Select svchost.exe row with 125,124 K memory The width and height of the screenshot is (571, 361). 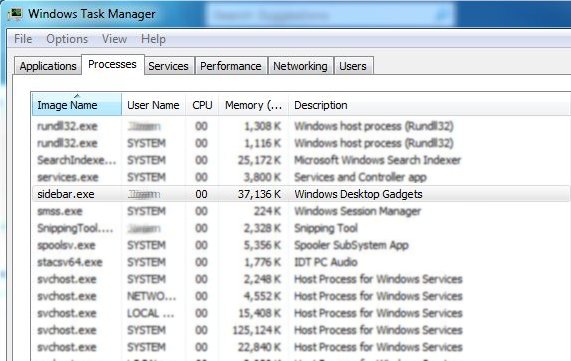[301, 330]
